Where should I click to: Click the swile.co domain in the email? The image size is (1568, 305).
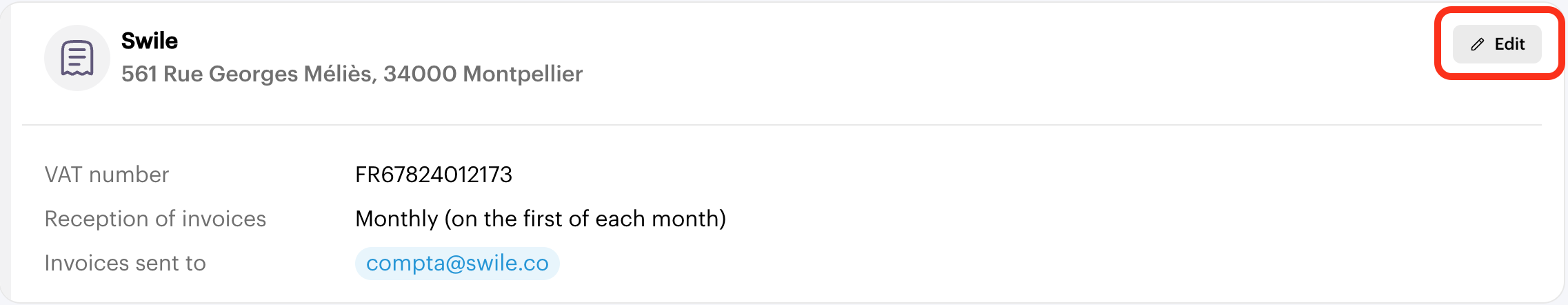507,264
